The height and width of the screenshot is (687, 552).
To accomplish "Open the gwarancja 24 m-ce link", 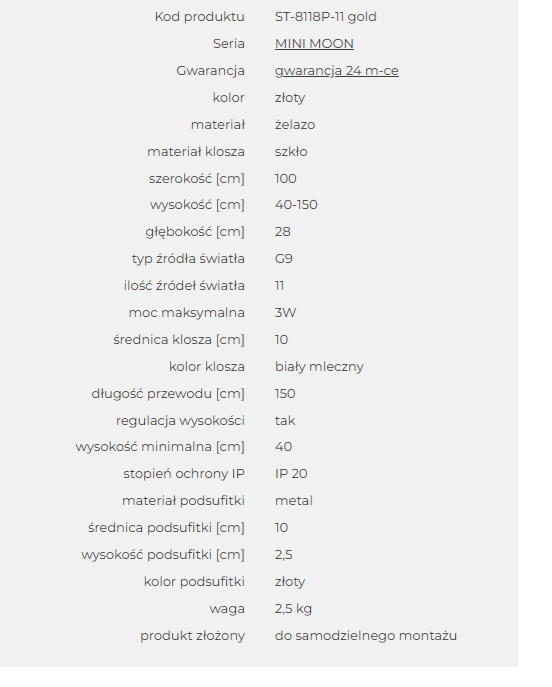I will point(336,71).
